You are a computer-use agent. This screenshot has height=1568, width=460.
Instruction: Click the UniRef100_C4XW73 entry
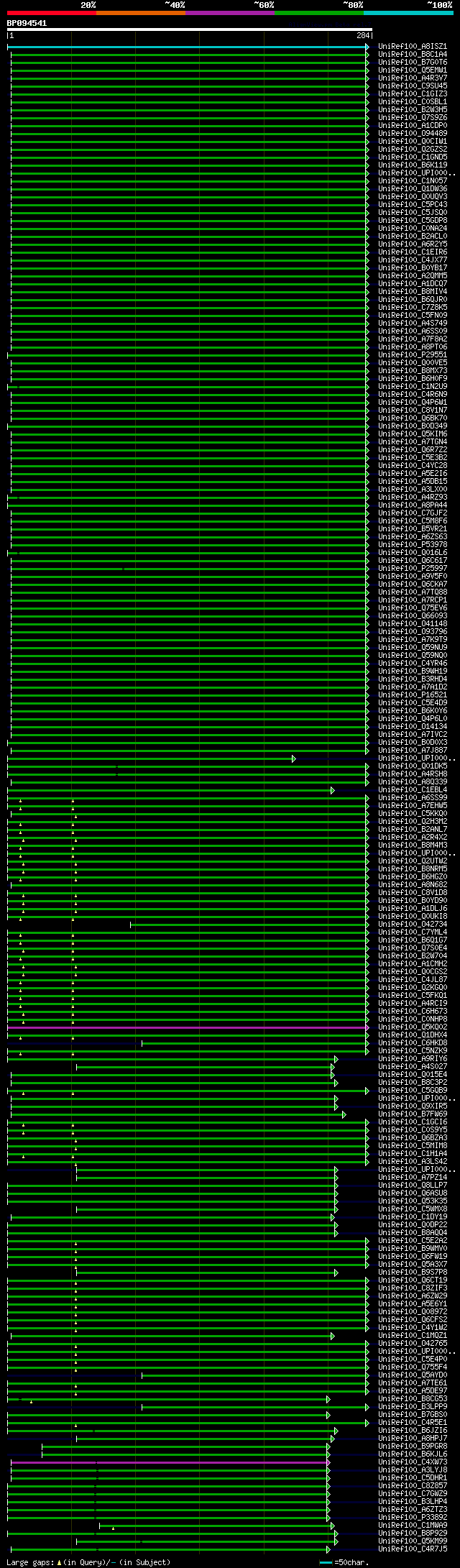413,1462
